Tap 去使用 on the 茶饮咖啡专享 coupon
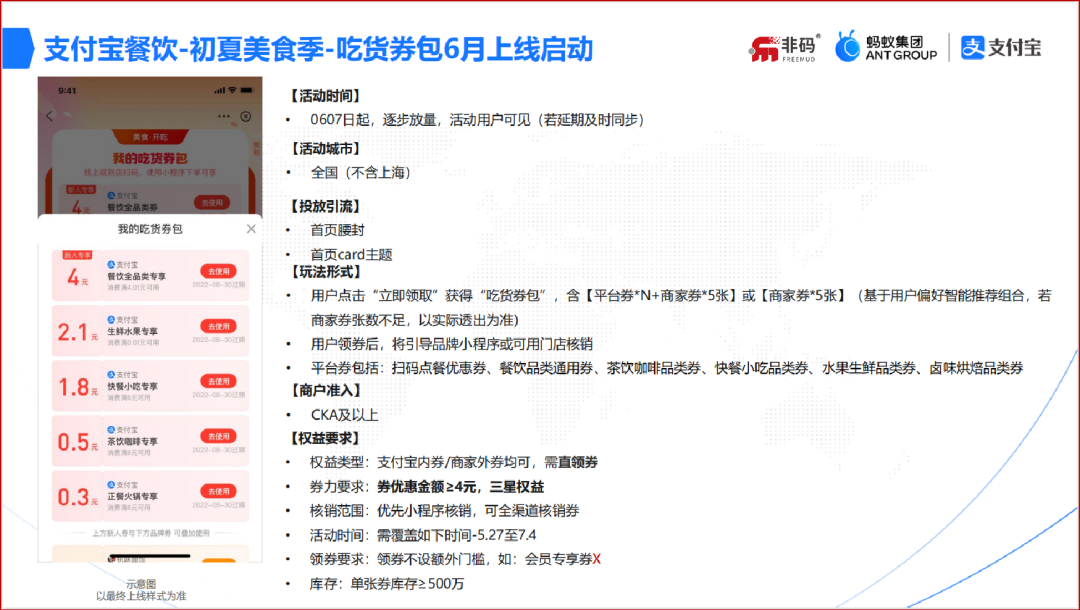This screenshot has width=1080, height=610. [218, 437]
